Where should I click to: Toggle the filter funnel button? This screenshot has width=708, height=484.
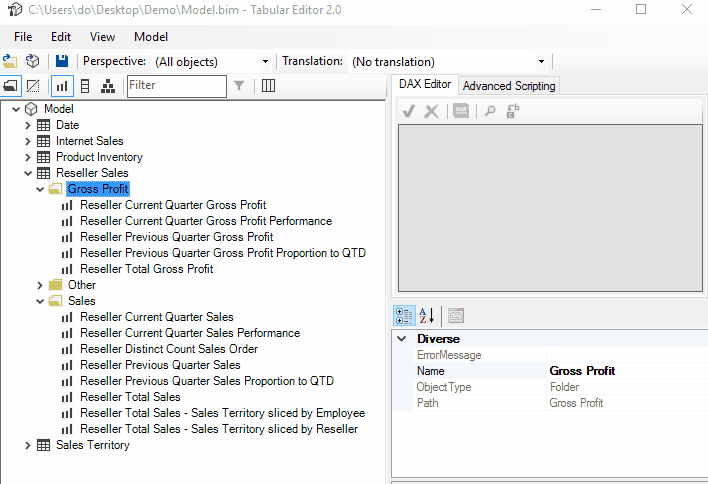click(x=239, y=85)
